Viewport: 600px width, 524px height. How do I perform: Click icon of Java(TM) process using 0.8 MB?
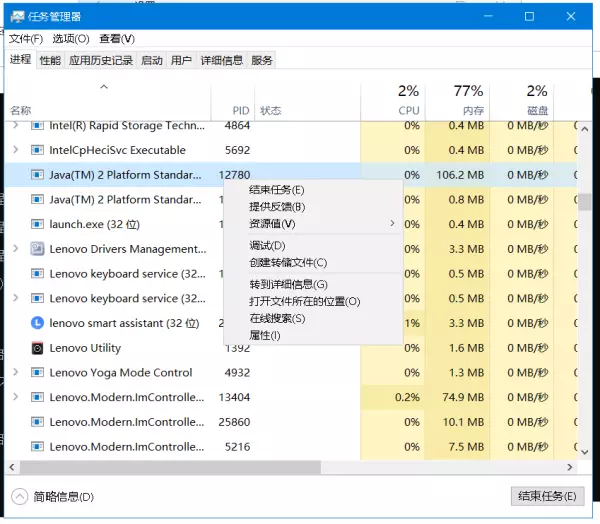pos(37,199)
